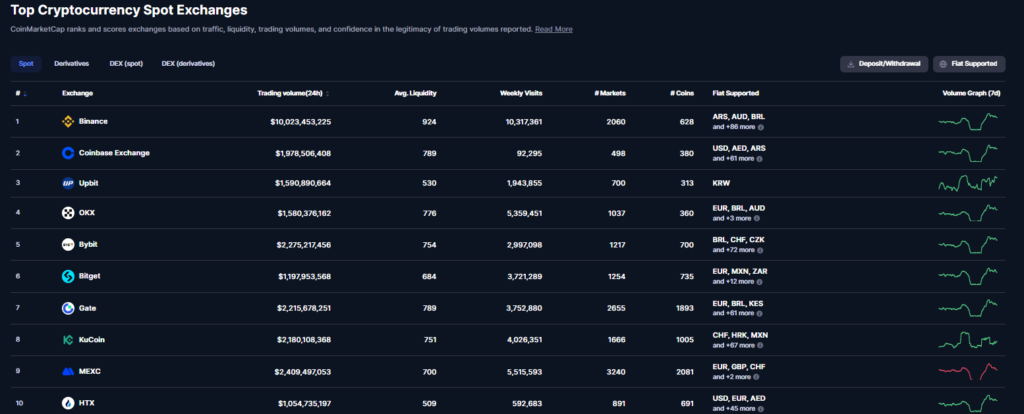Expand Binance's +86 more fiat currencies
The image size is (1024, 414).
736,128
